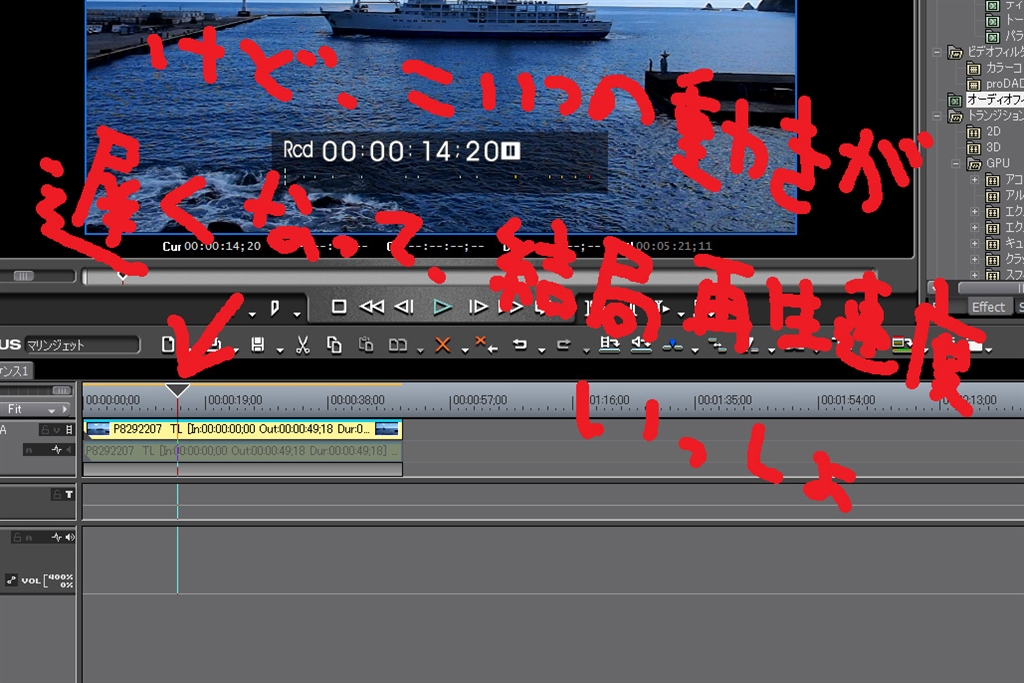Toggle mute speaker on track A audio
Image resolution: width=1024 pixels, height=683 pixels.
pyautogui.click(x=69, y=450)
